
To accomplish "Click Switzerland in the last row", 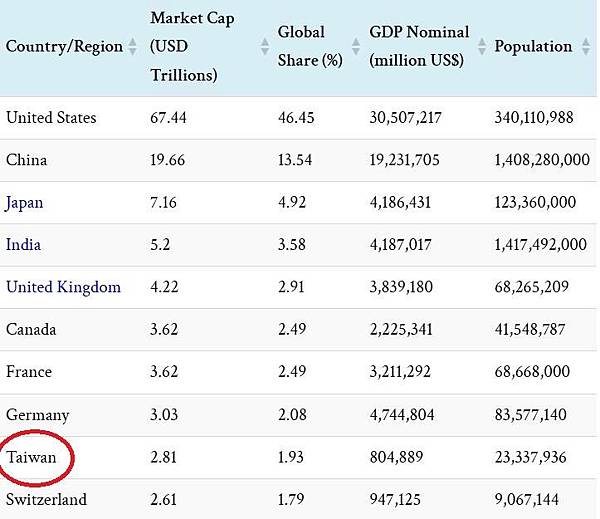I will (x=46, y=499).
